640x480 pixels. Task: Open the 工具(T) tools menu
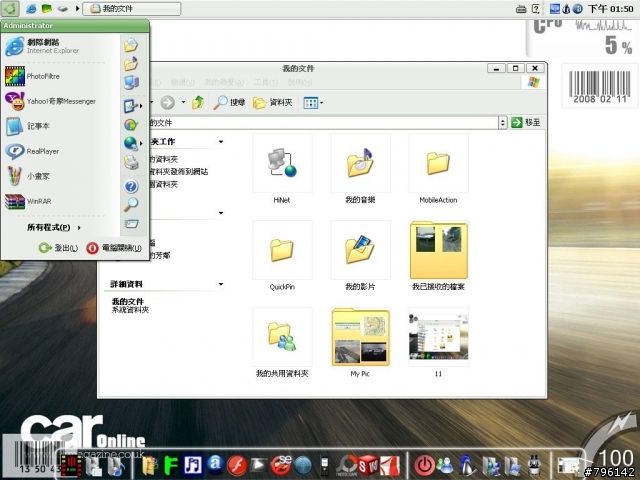266,82
